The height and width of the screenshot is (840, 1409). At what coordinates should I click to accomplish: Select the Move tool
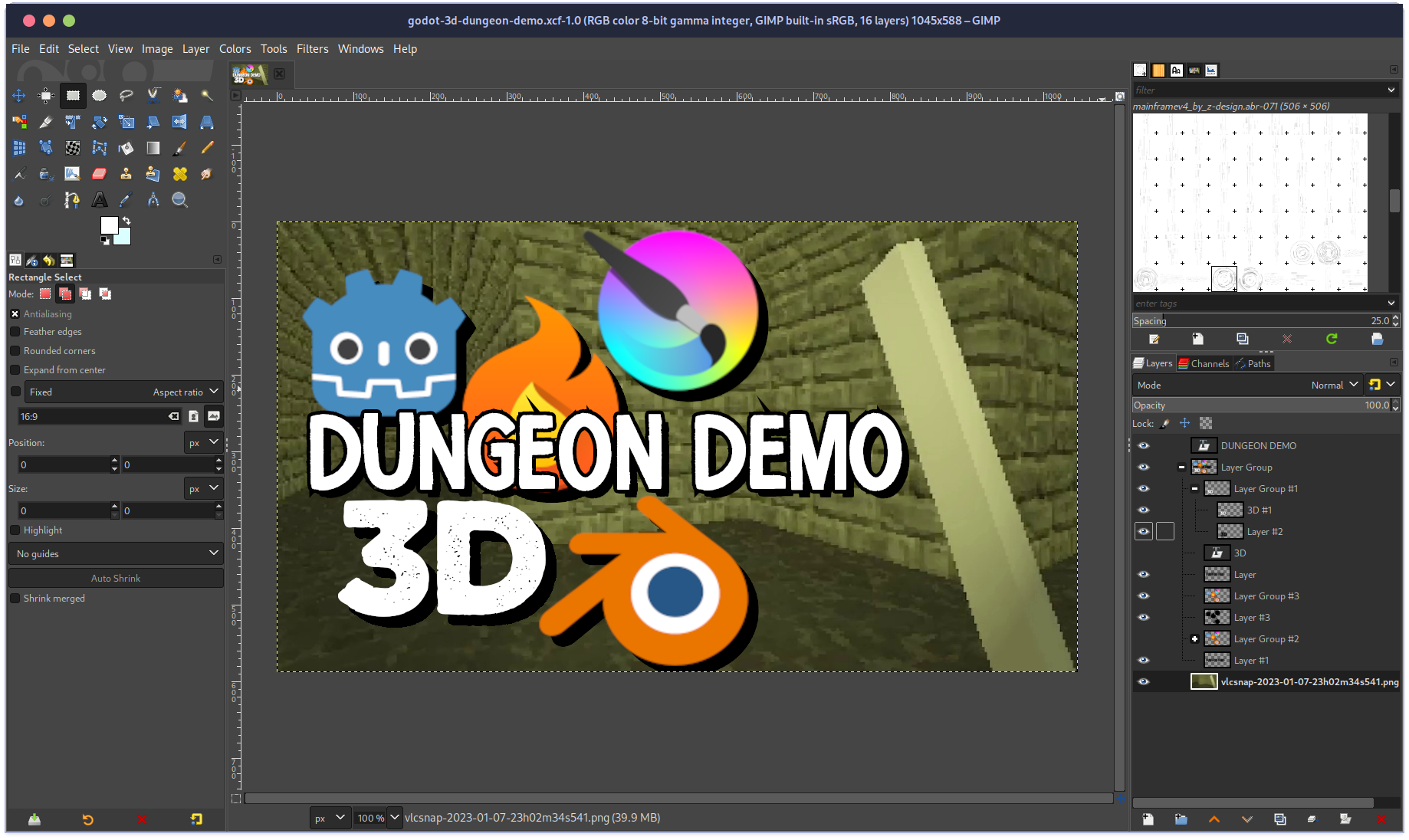click(19, 96)
